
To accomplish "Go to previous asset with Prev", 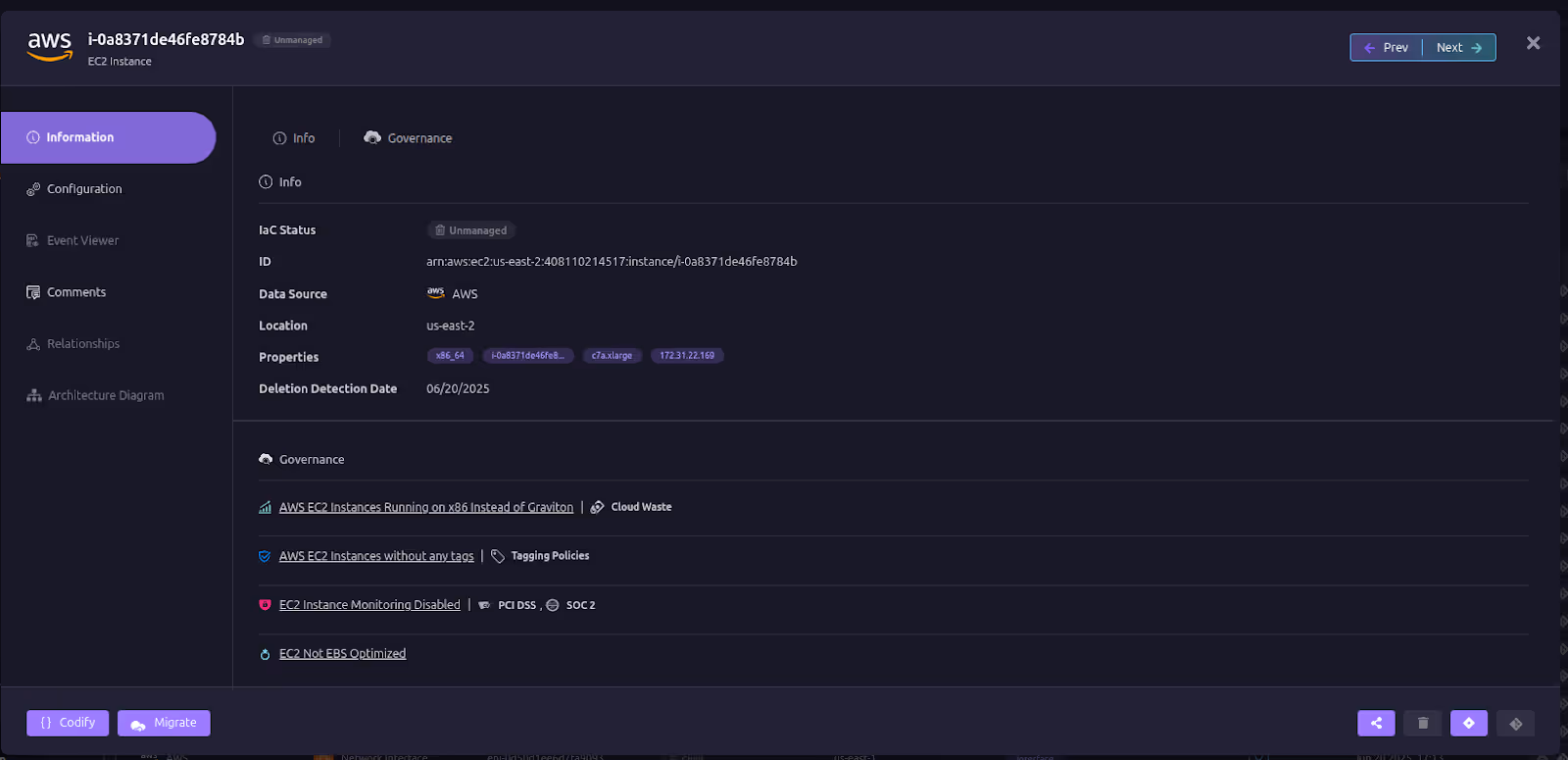I will (1386, 47).
